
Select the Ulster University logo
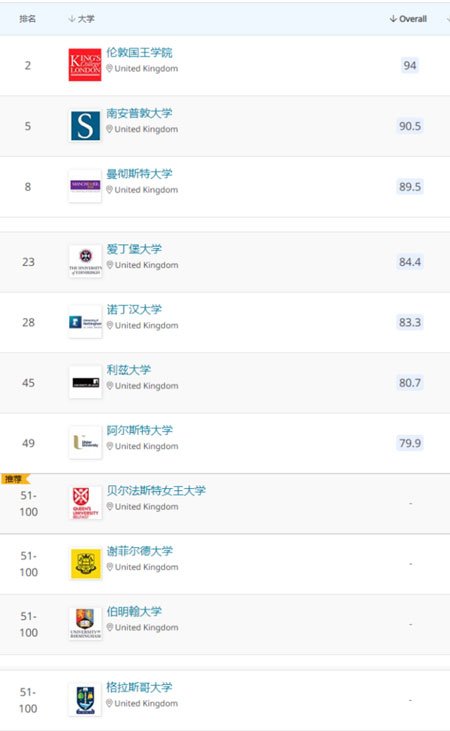(x=85, y=443)
